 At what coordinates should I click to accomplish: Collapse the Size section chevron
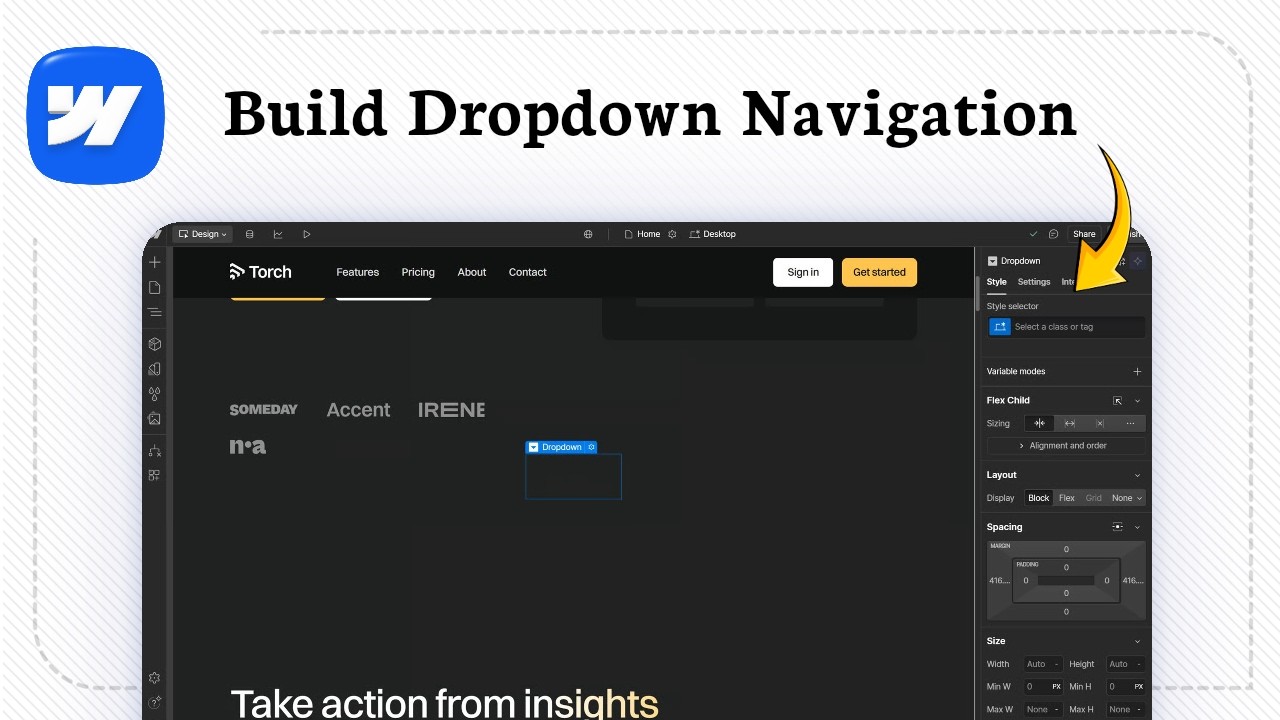tap(1137, 641)
